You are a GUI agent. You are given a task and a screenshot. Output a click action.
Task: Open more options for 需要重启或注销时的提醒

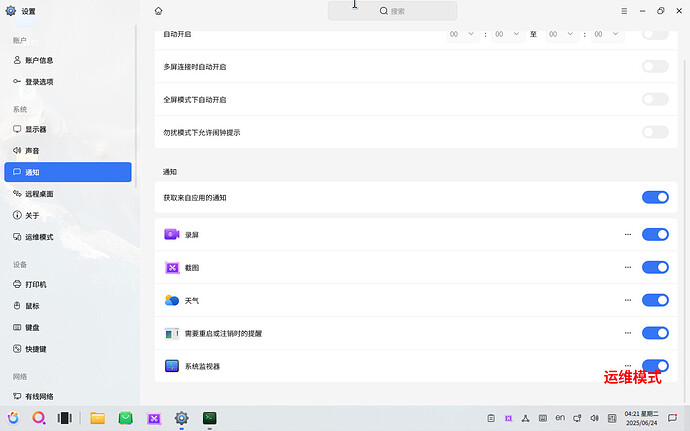(628, 333)
